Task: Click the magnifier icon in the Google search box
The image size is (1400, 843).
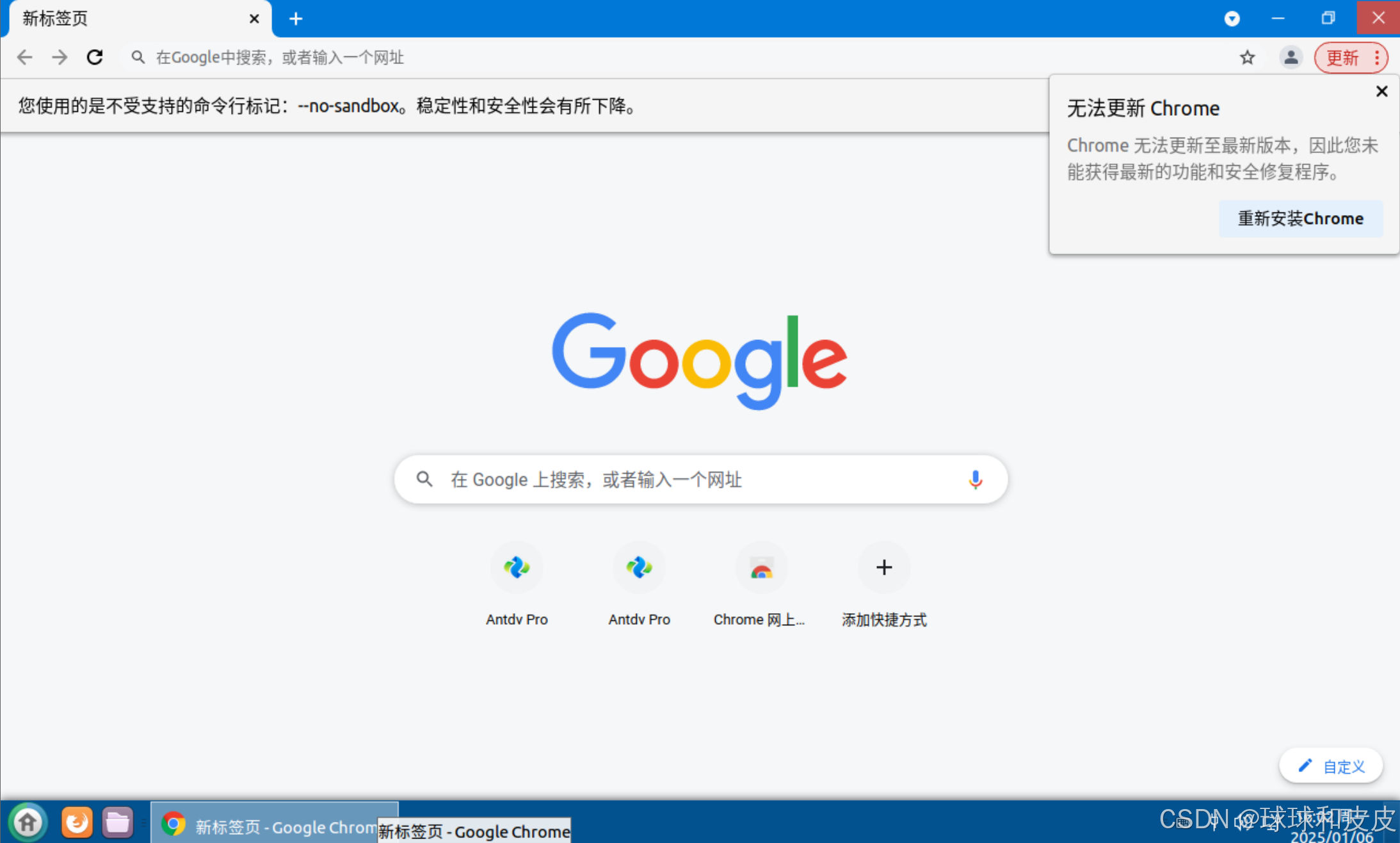Action: [x=424, y=479]
